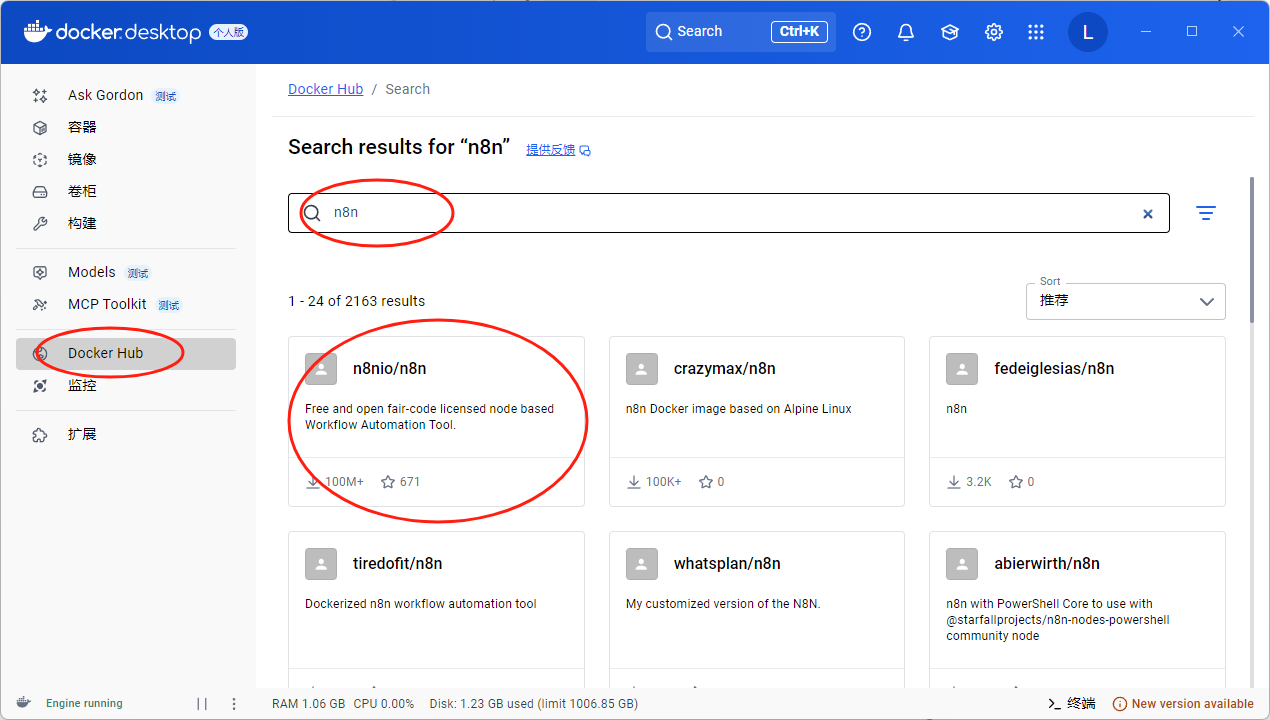Open the terminal icon in status bar
This screenshot has width=1270, height=720.
point(1071,703)
